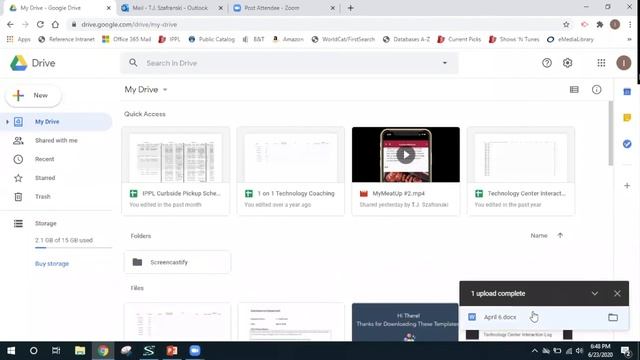Show more bookmarks overflow chevron
Viewport: 640px width, 360px height.
[x=629, y=39]
